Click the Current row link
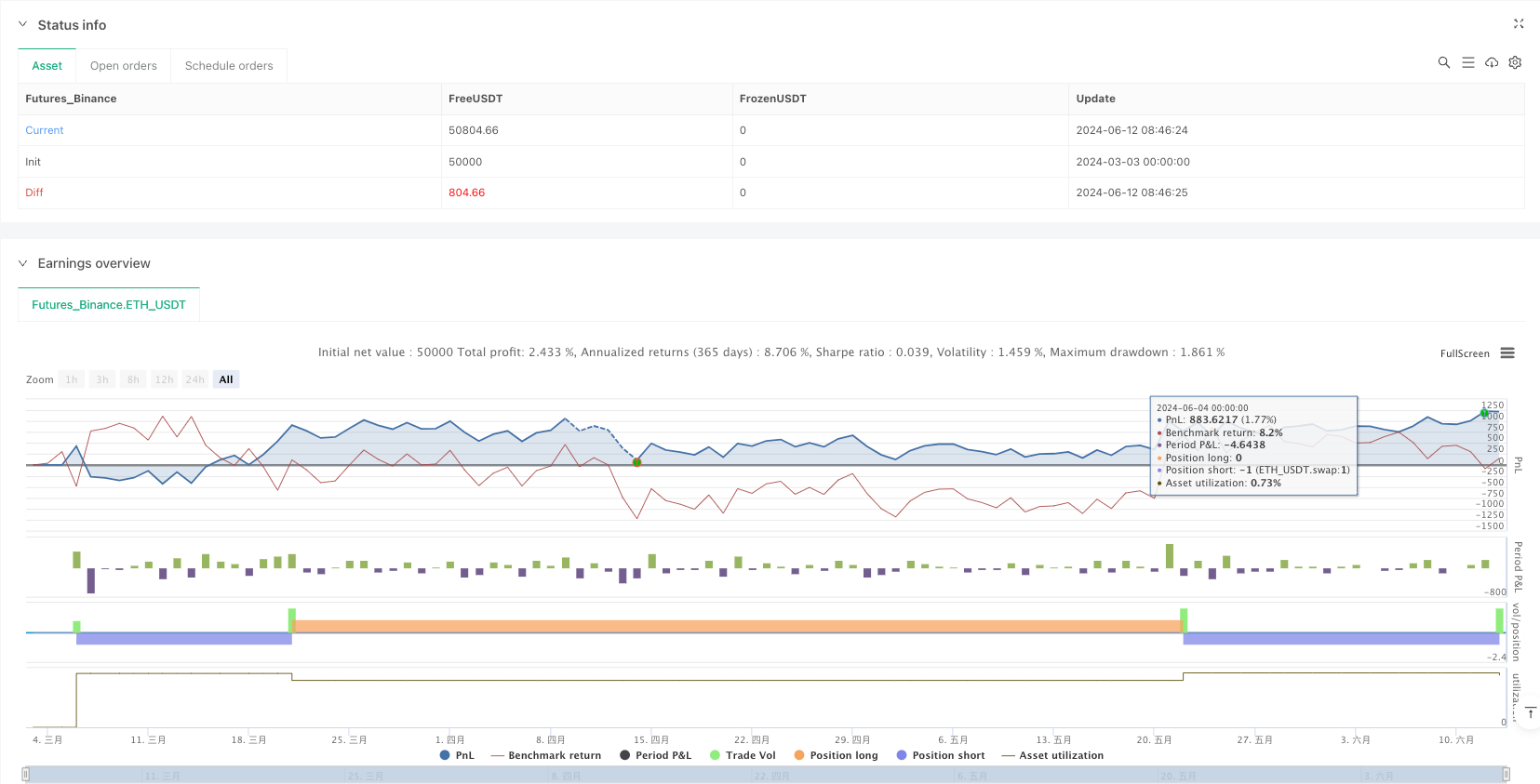Viewport: 1540px width, 784px height. 45,130
